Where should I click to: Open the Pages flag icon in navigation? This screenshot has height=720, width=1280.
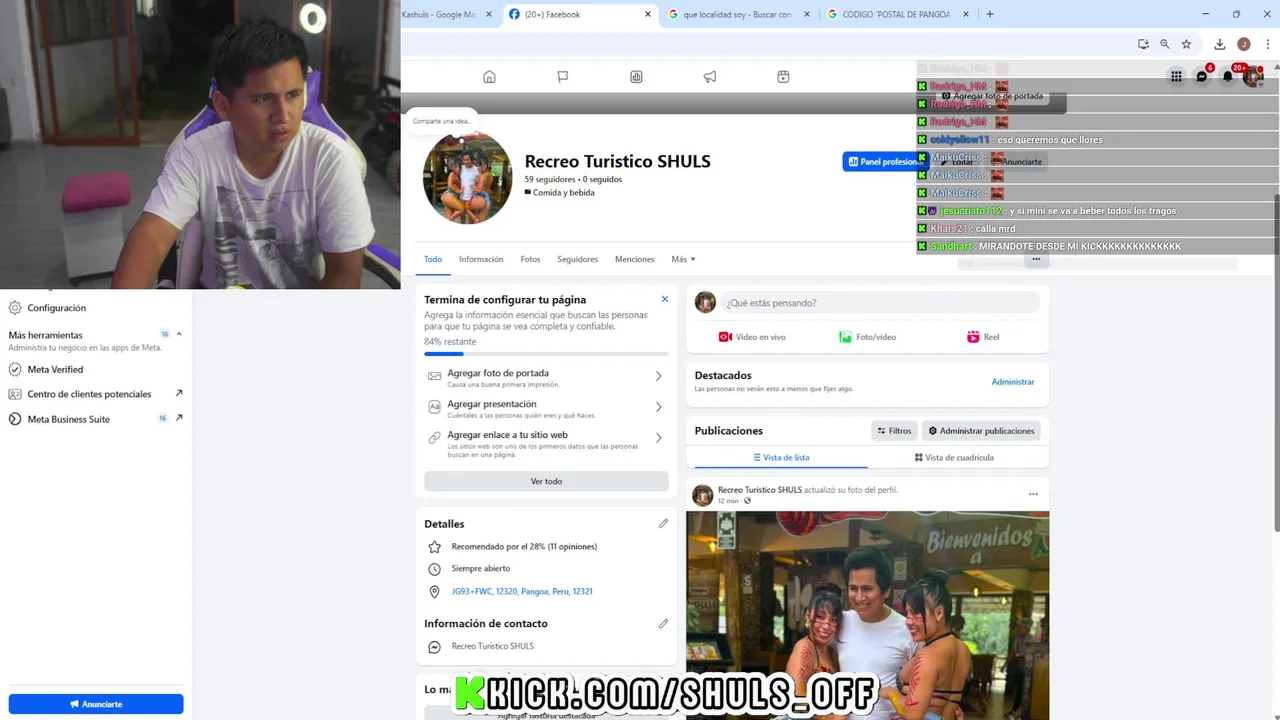point(563,77)
